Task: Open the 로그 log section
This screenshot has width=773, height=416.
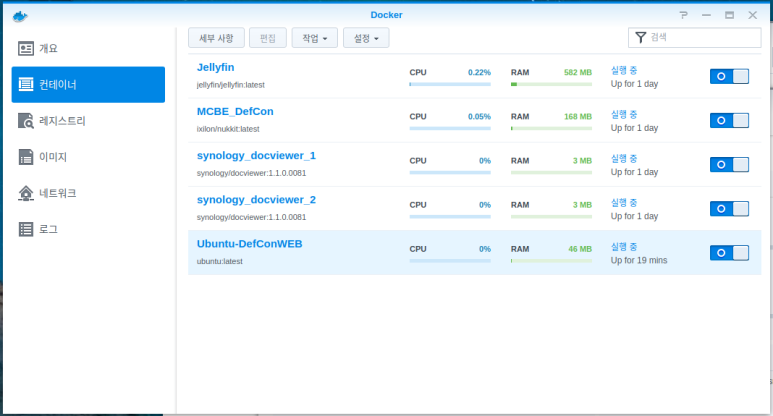Action: click(88, 229)
